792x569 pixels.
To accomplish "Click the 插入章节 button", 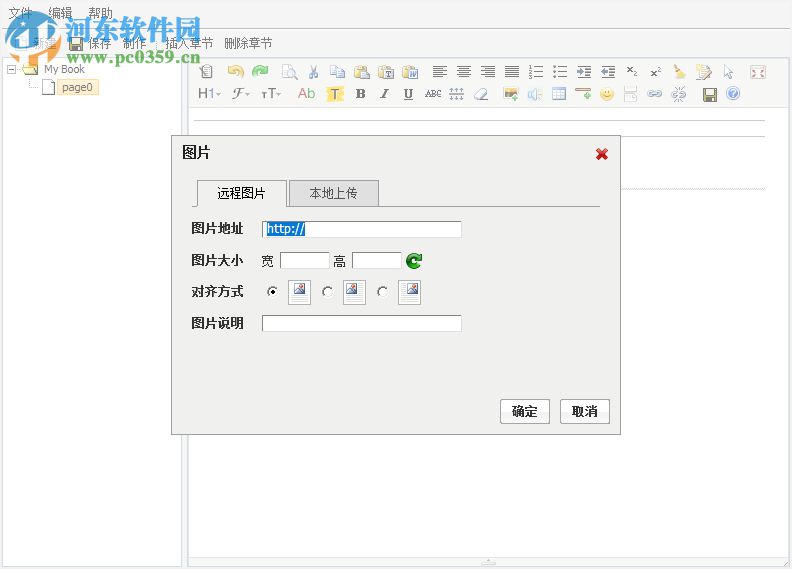I will [x=189, y=44].
